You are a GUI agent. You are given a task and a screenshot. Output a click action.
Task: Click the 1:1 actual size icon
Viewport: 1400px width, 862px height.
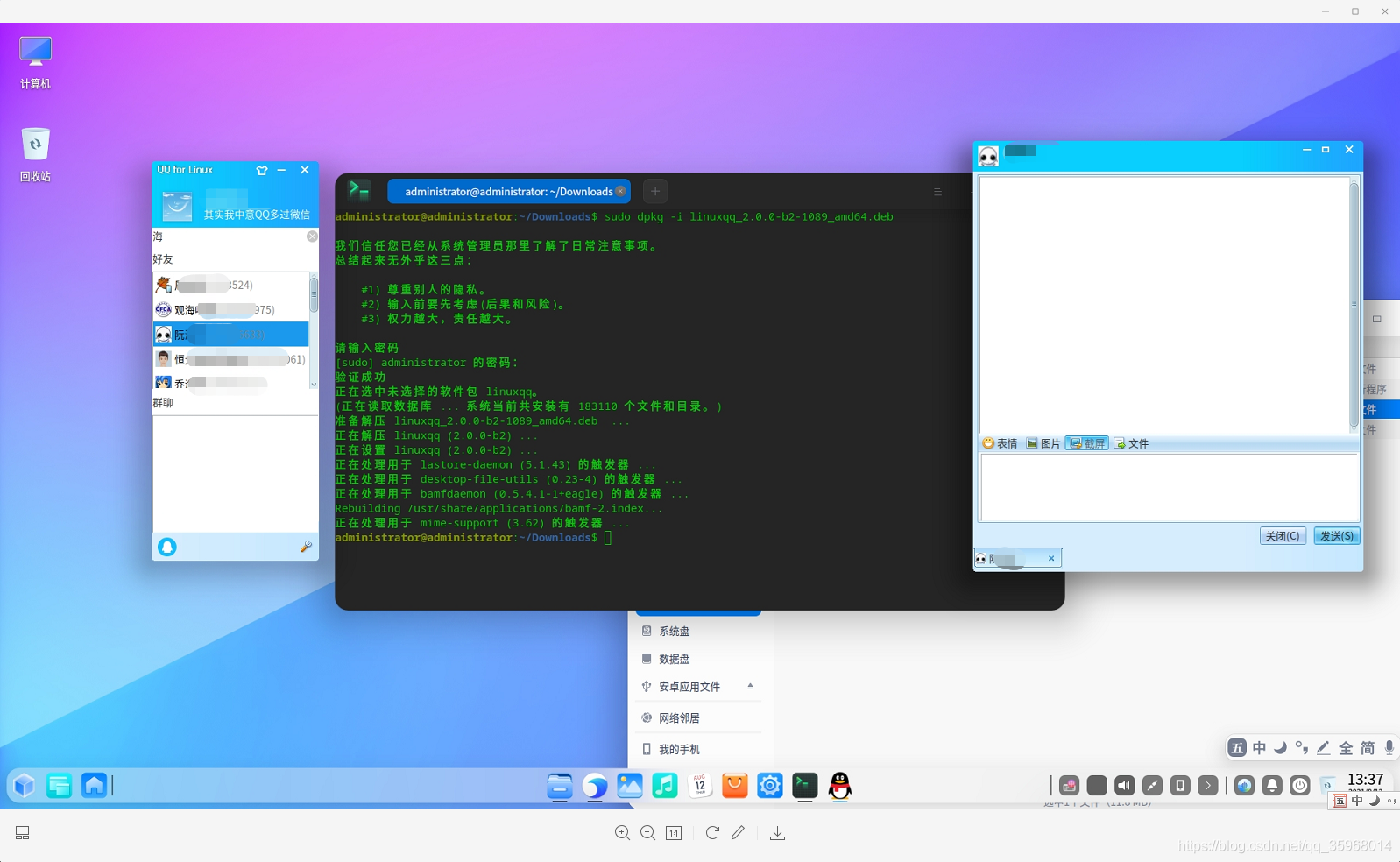tap(674, 833)
